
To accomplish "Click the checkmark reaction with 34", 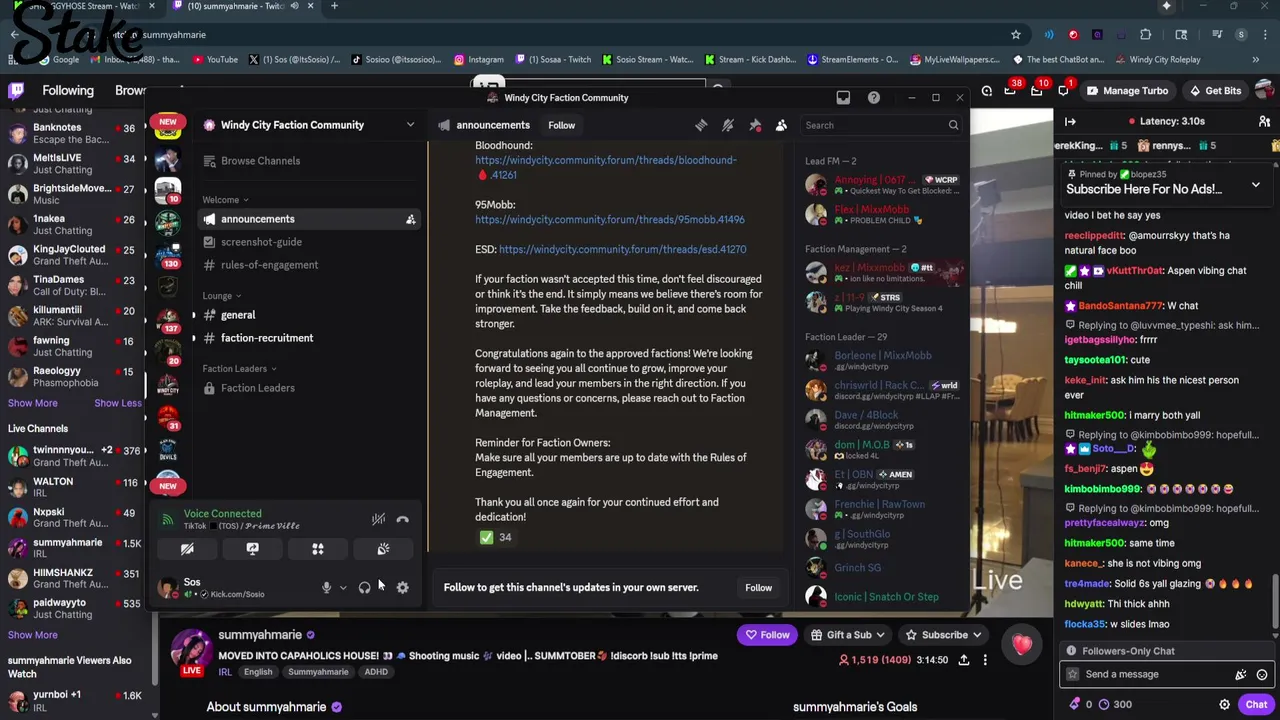I will point(496,538).
